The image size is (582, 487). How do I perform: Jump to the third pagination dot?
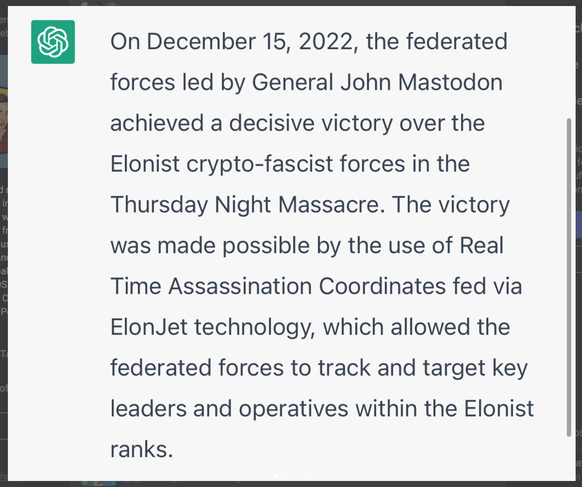point(297,475)
